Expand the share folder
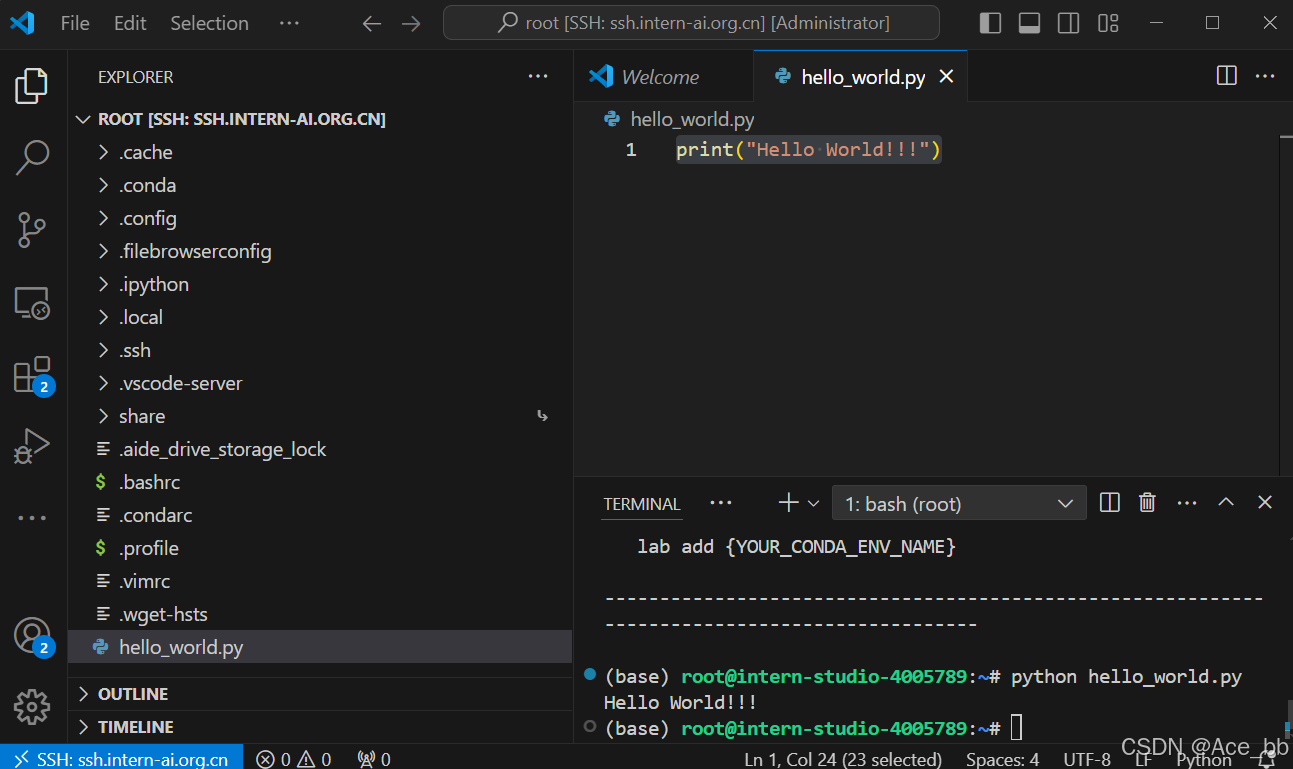The width and height of the screenshot is (1293, 769). point(320,416)
